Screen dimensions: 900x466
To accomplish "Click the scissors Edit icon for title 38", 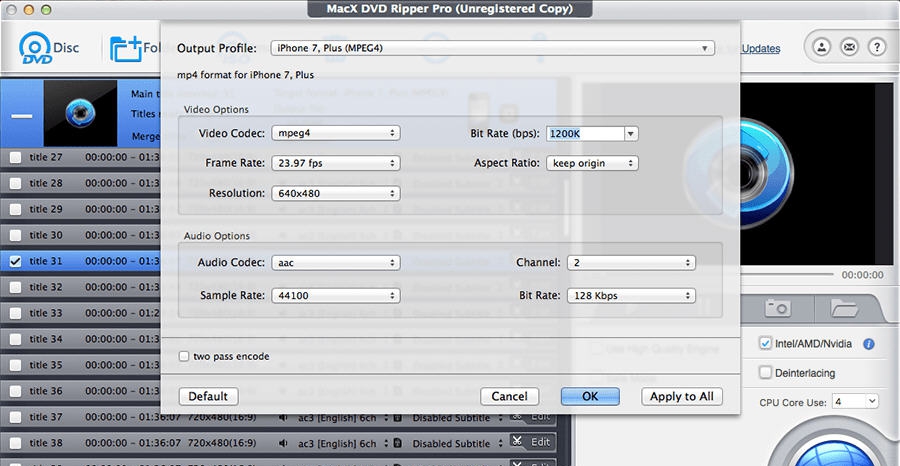I will [517, 442].
